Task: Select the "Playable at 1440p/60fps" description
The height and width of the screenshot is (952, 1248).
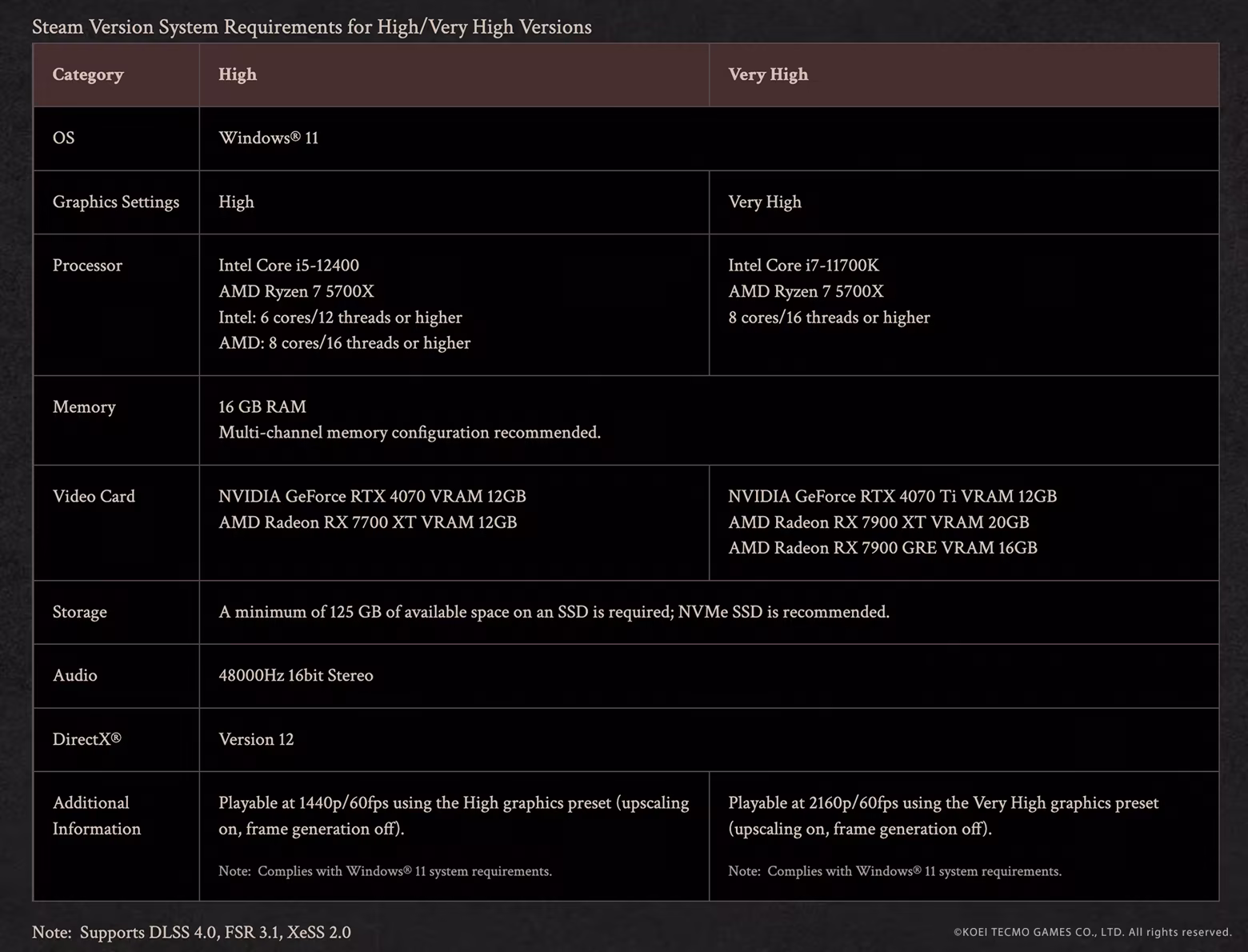Action: point(453,815)
